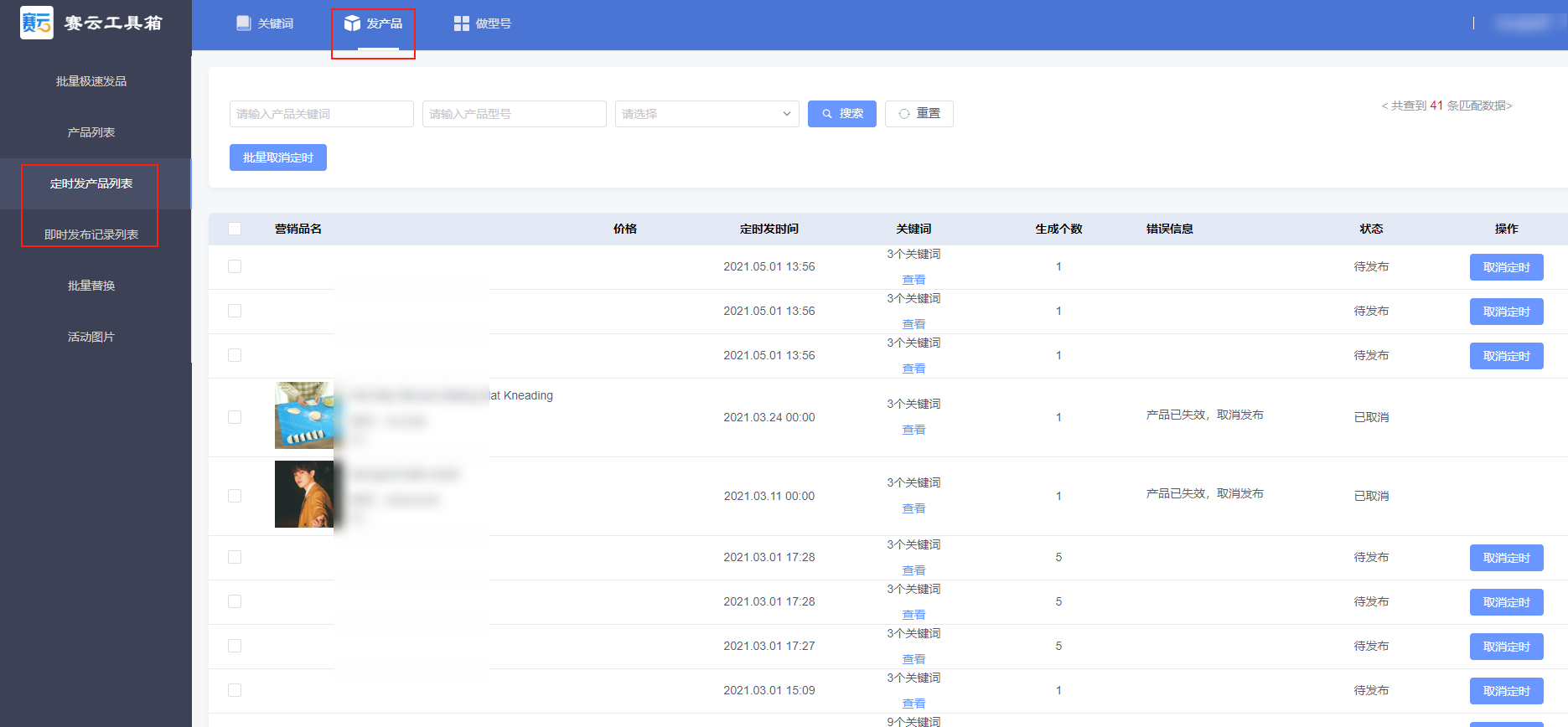Check the first 2021.05.01 13:56 row checkbox
The height and width of the screenshot is (727, 1568).
tap(235, 266)
